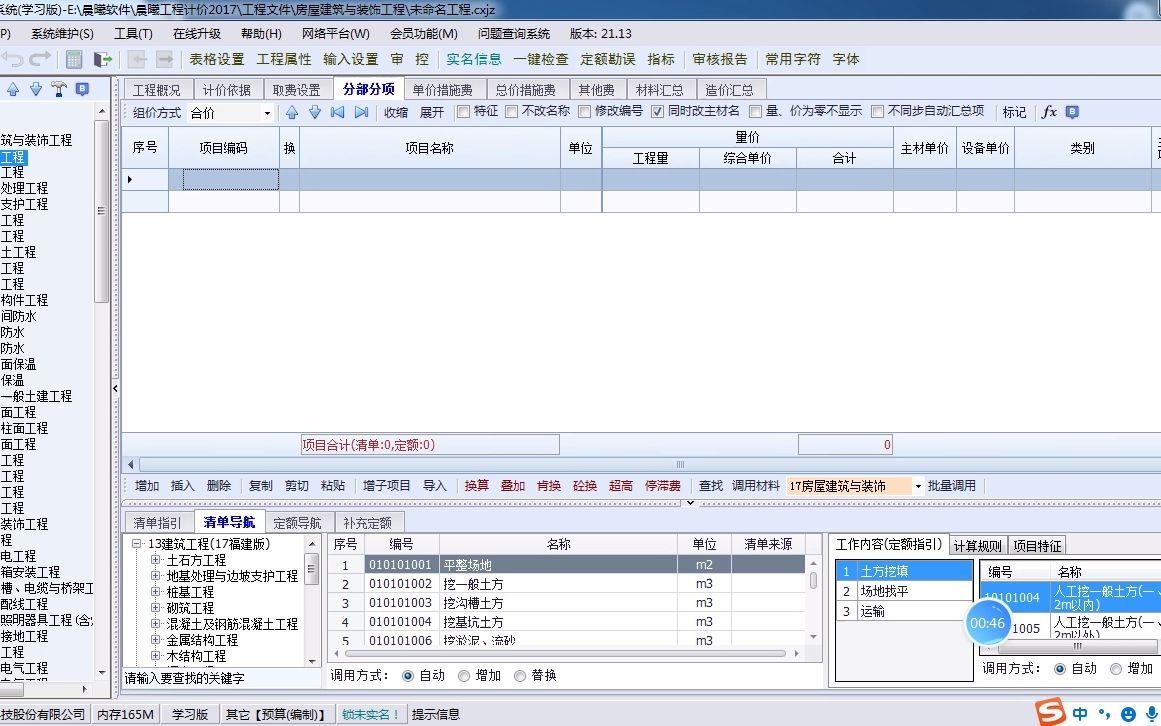Image resolution: width=1161 pixels, height=726 pixels.
Task: Click the 标记 (mark) icon on the toolbar
Action: 1013,112
